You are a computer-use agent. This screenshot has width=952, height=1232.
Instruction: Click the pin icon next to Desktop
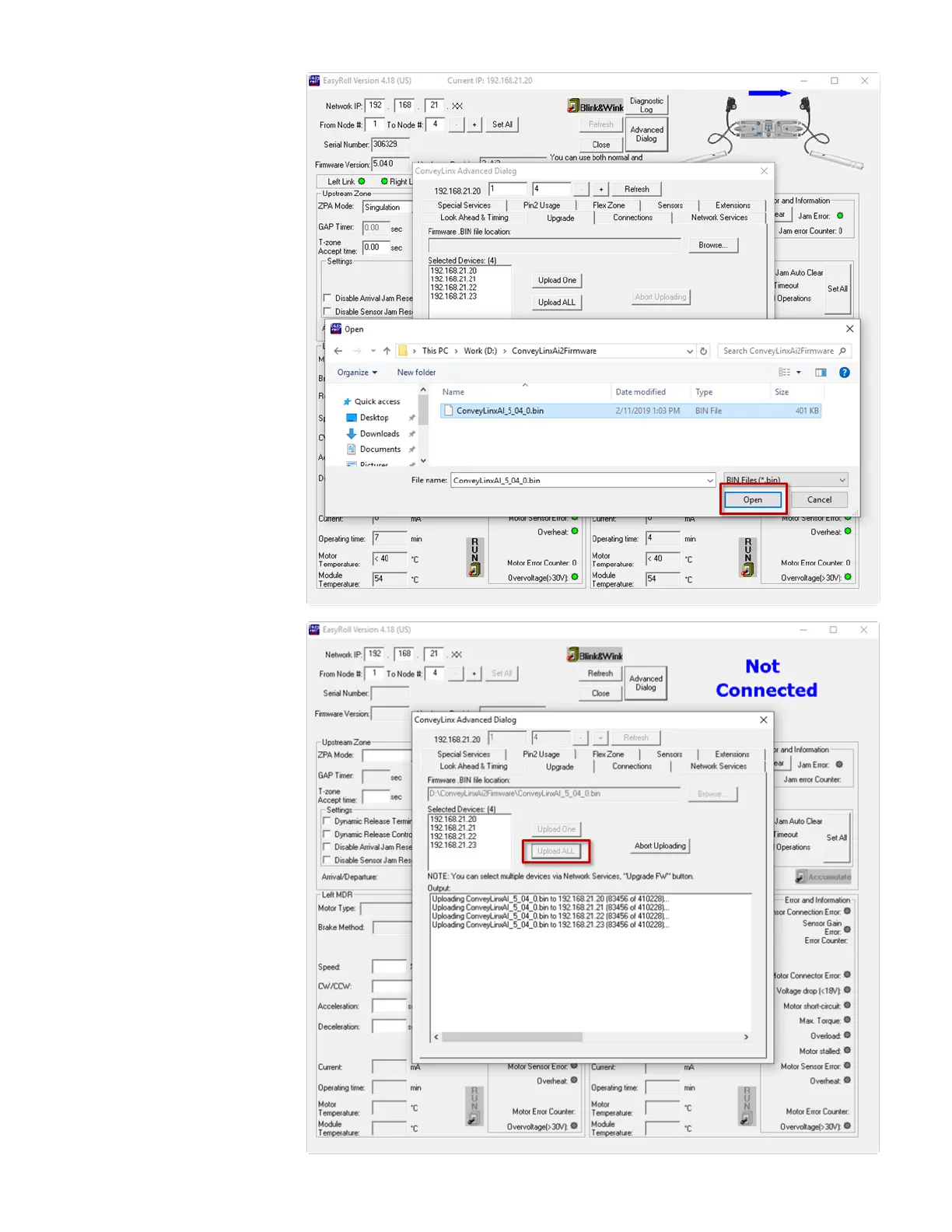pos(412,418)
